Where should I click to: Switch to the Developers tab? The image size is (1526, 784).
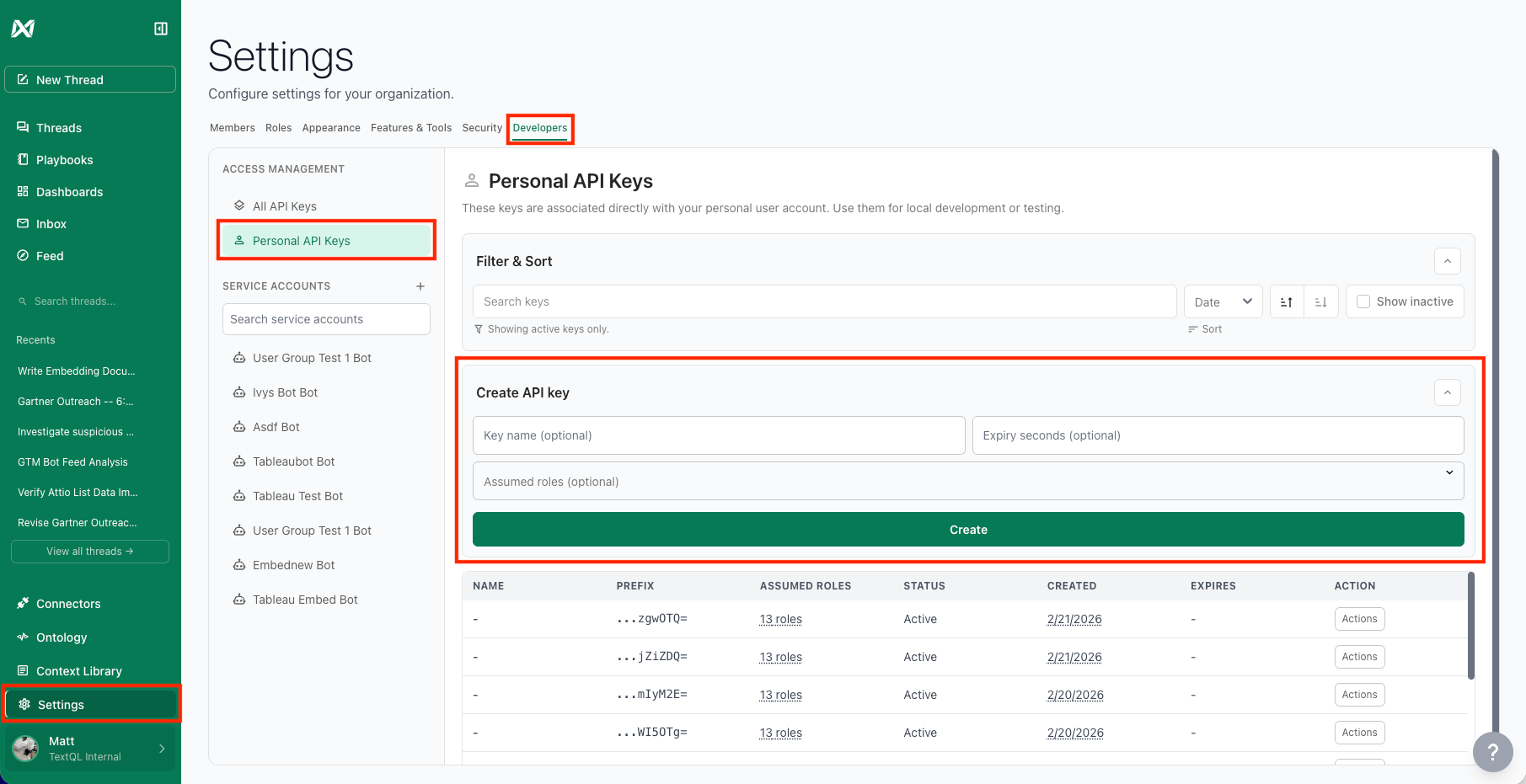(x=540, y=128)
